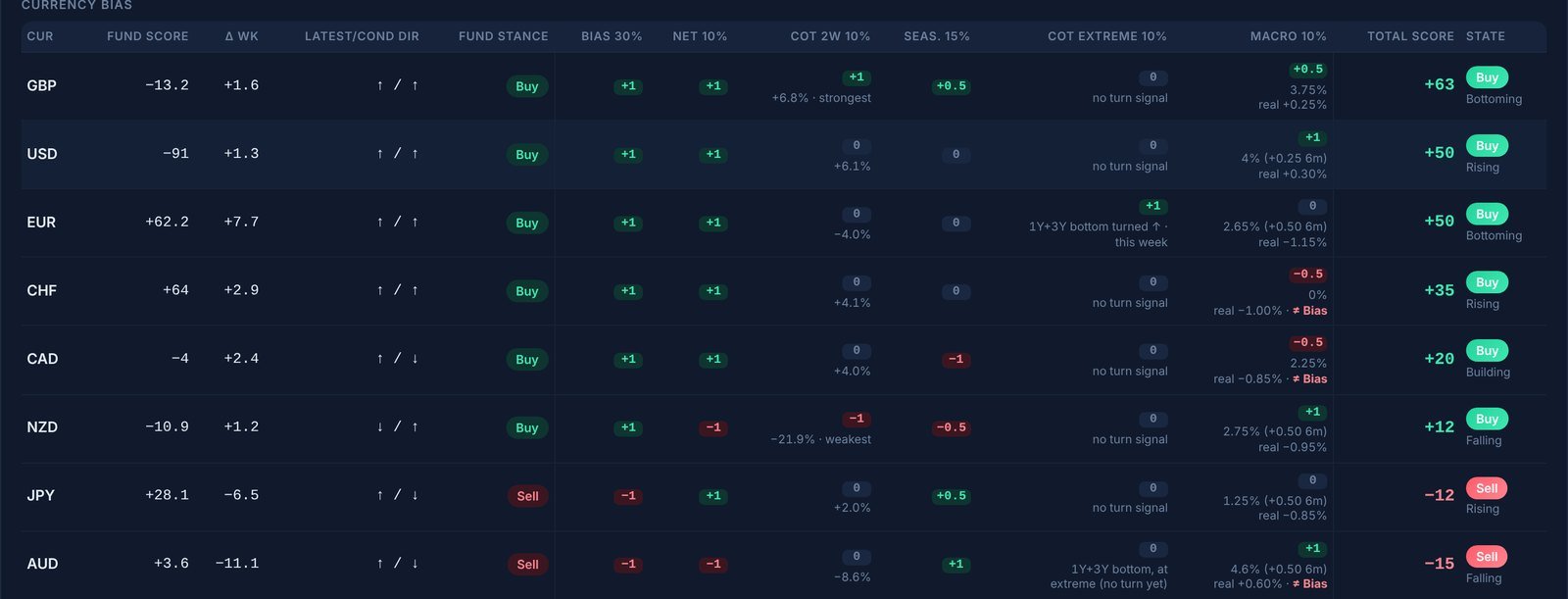Select the MACRO 10% column header
1568x599 pixels.
click(1289, 36)
